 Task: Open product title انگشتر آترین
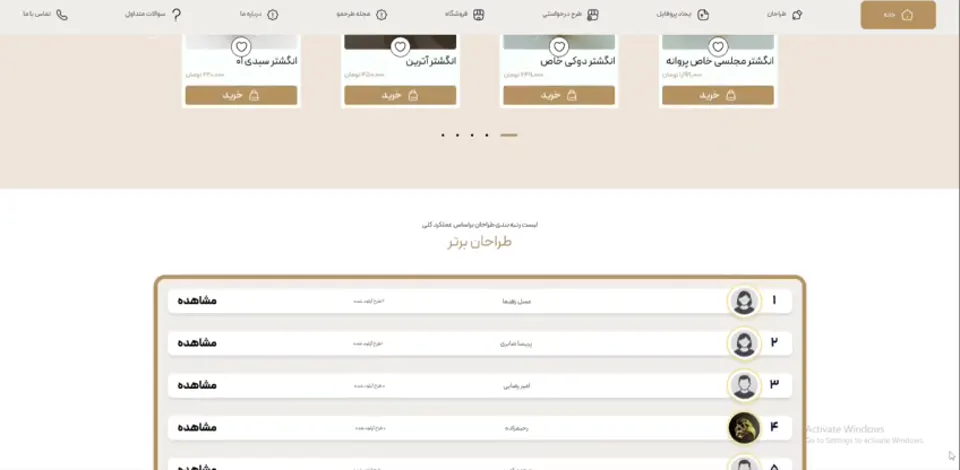coord(431,61)
